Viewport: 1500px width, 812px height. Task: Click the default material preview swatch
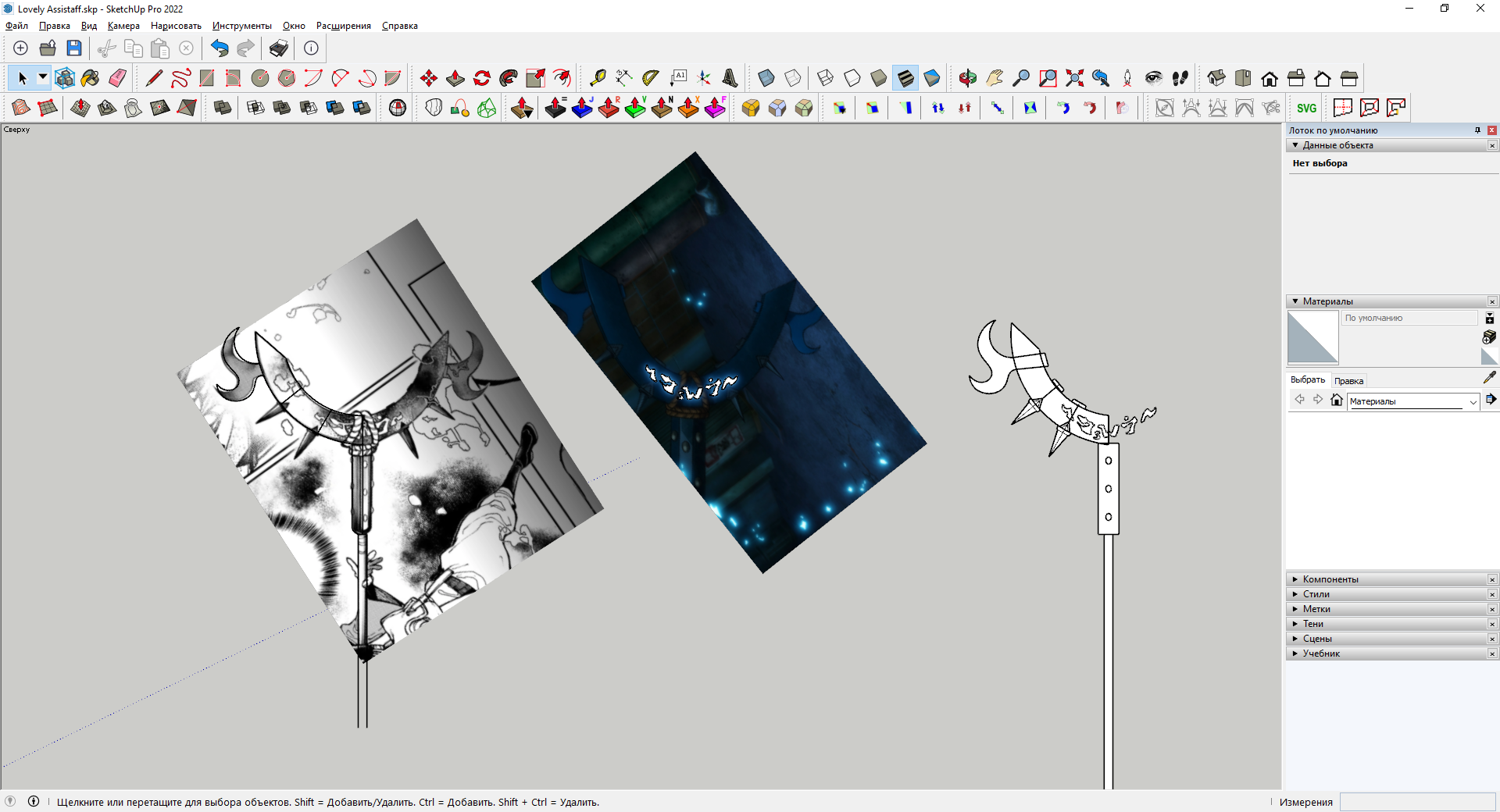1312,337
